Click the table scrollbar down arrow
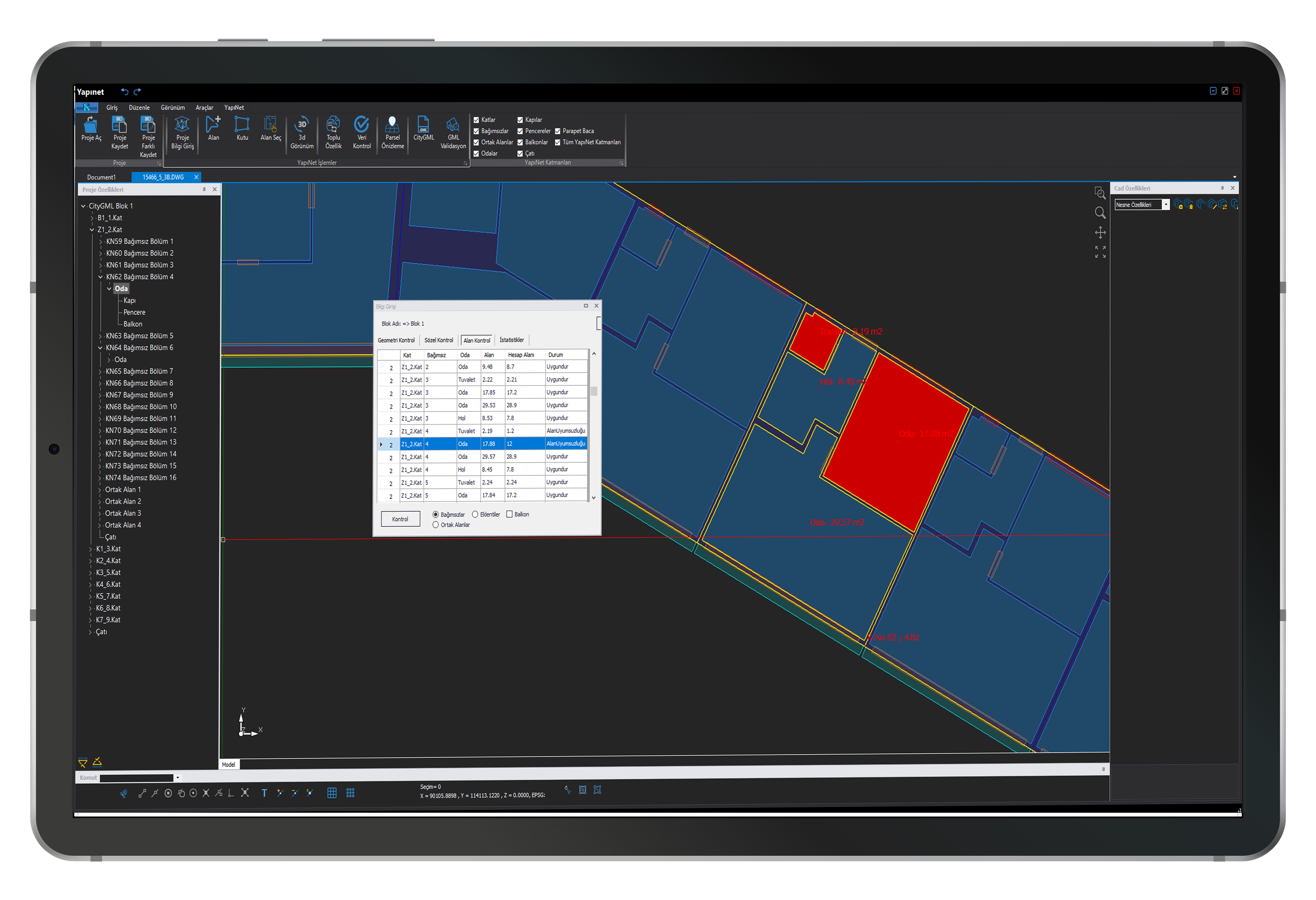1316x900 pixels. click(594, 498)
